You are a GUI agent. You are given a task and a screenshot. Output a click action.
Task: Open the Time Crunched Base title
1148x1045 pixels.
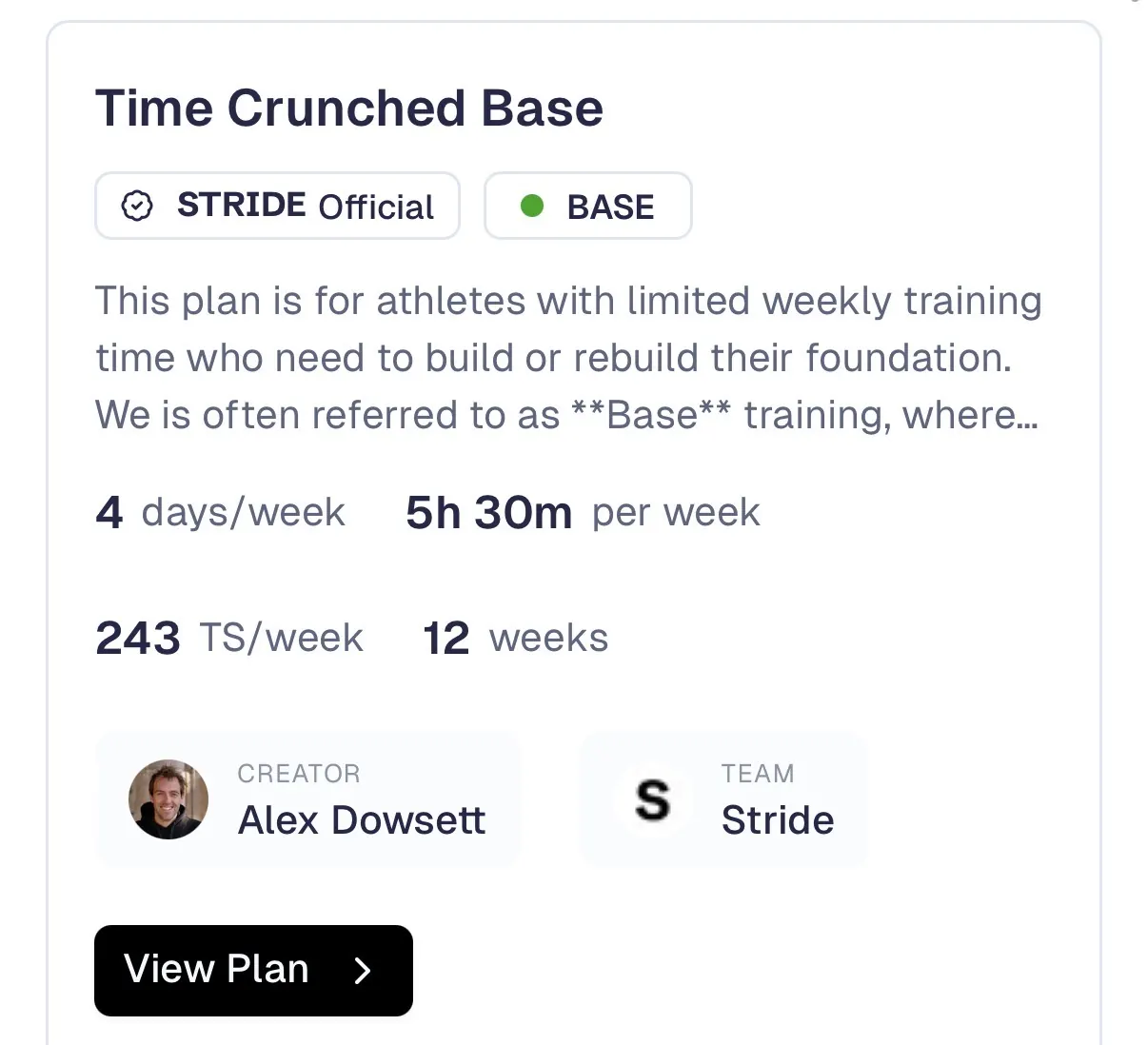point(349,108)
